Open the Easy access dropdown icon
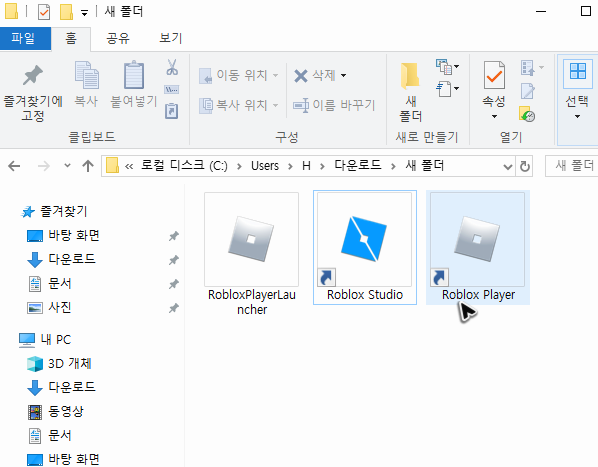This screenshot has height=467, width=598. (447, 89)
